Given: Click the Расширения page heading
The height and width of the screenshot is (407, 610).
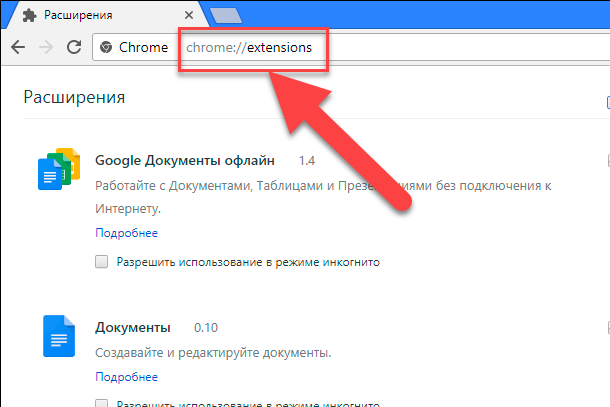Looking at the screenshot, I should [74, 97].
